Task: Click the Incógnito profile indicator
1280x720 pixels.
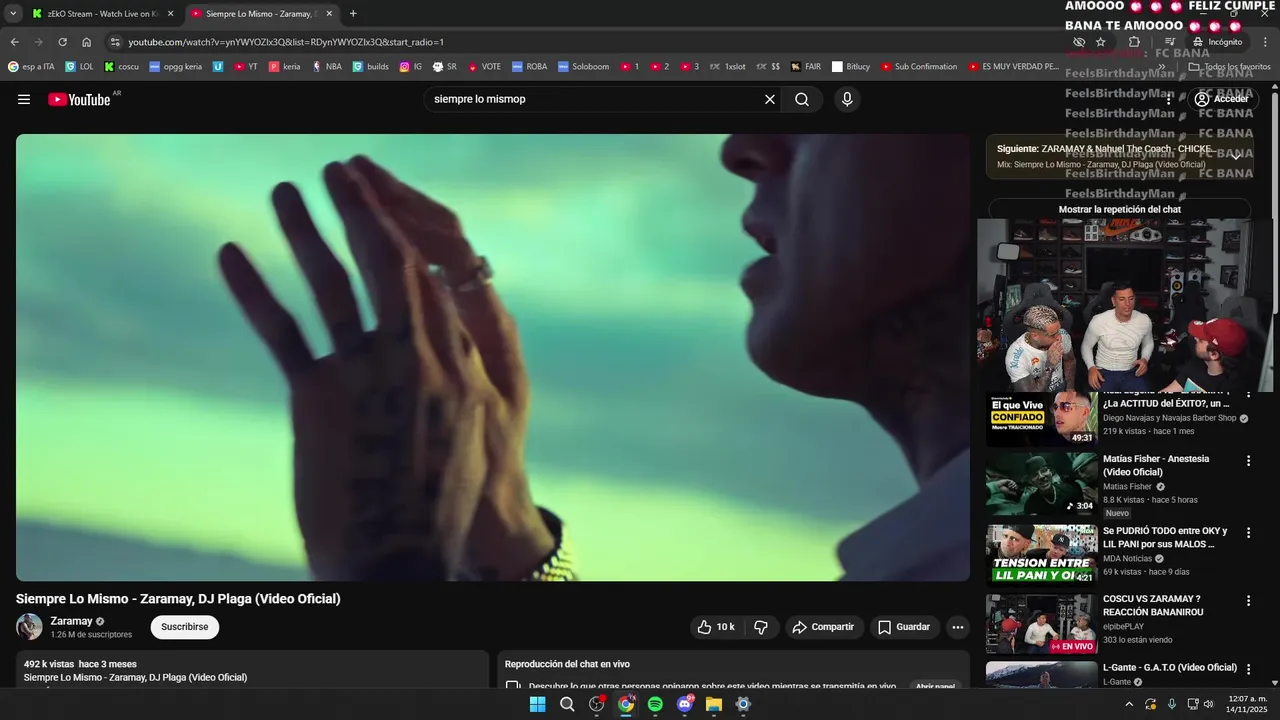Action: [1217, 42]
